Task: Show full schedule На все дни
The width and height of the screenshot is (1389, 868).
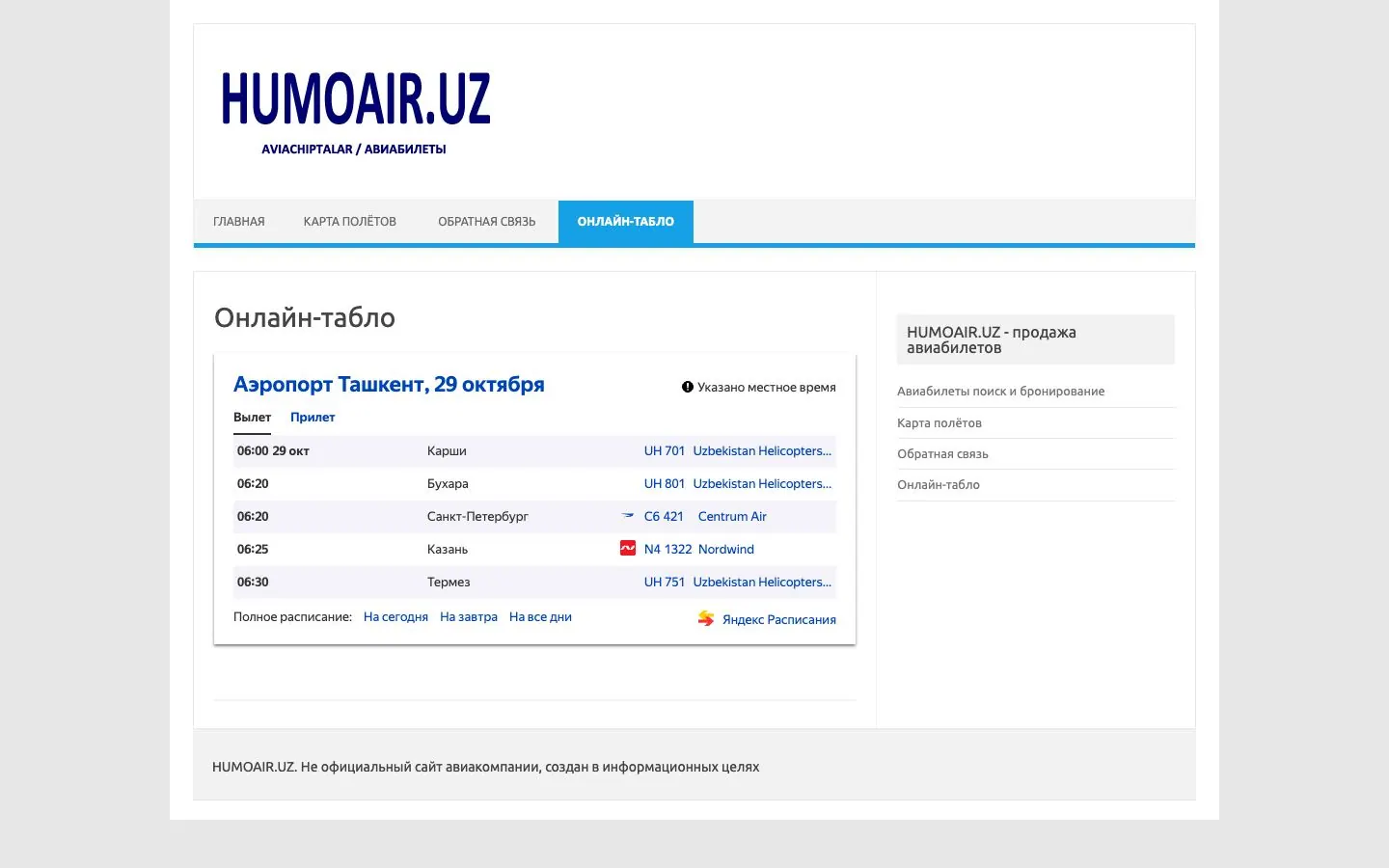Action: tap(540, 616)
